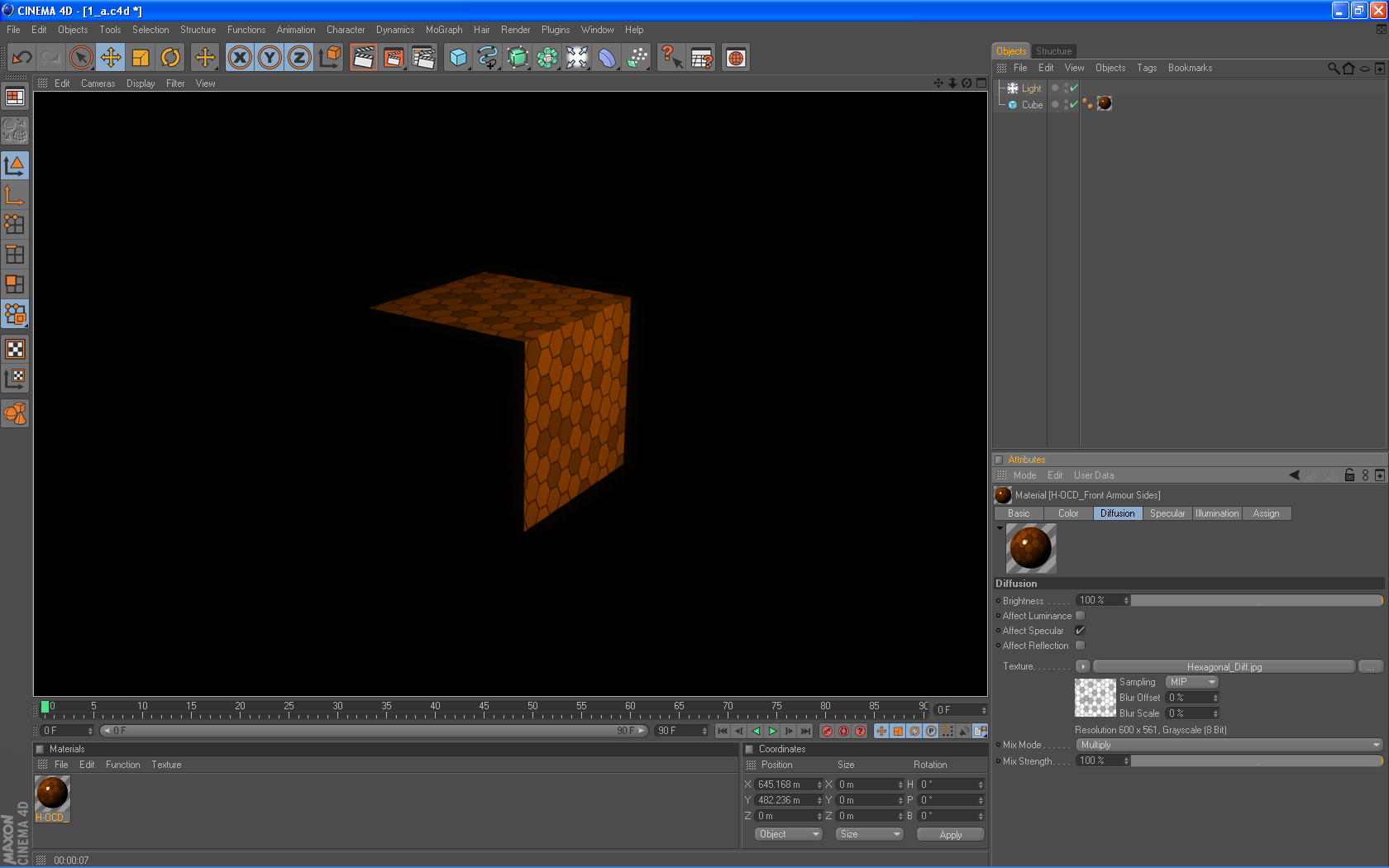Click Render in Picture Viewer icon
Viewport: 1389px width, 868px height.
point(394,58)
